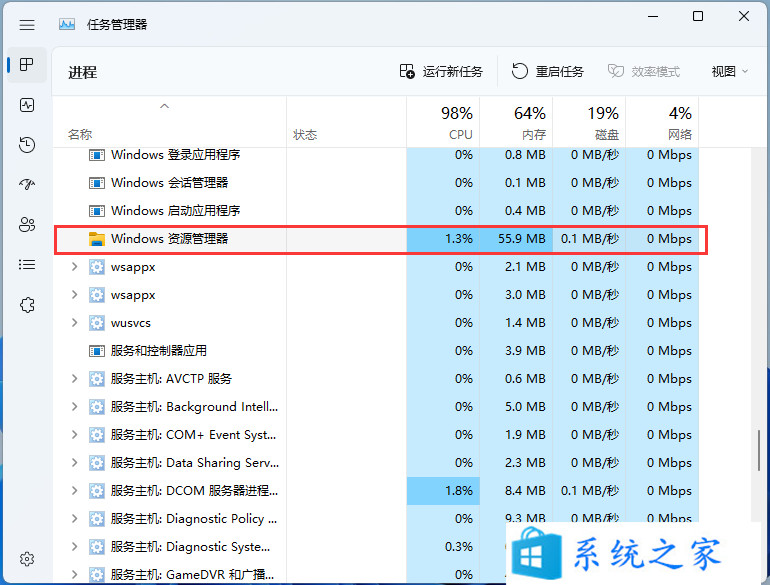770x585 pixels.
Task: Click the 8.4 MB memory cell
Action: pos(516,491)
